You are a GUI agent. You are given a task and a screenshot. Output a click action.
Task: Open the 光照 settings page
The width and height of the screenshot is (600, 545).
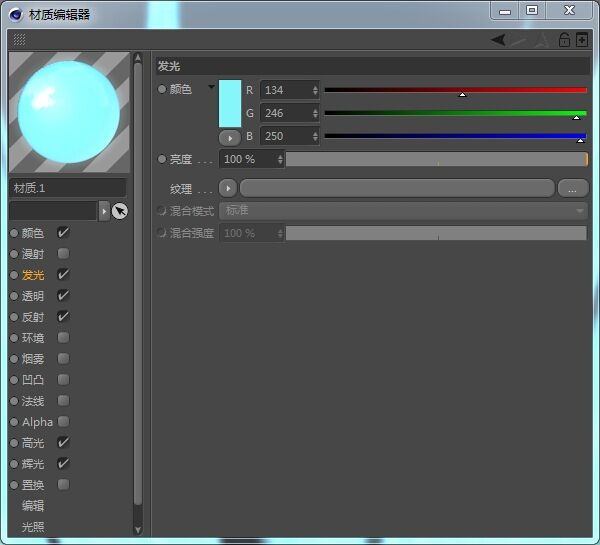(x=33, y=527)
